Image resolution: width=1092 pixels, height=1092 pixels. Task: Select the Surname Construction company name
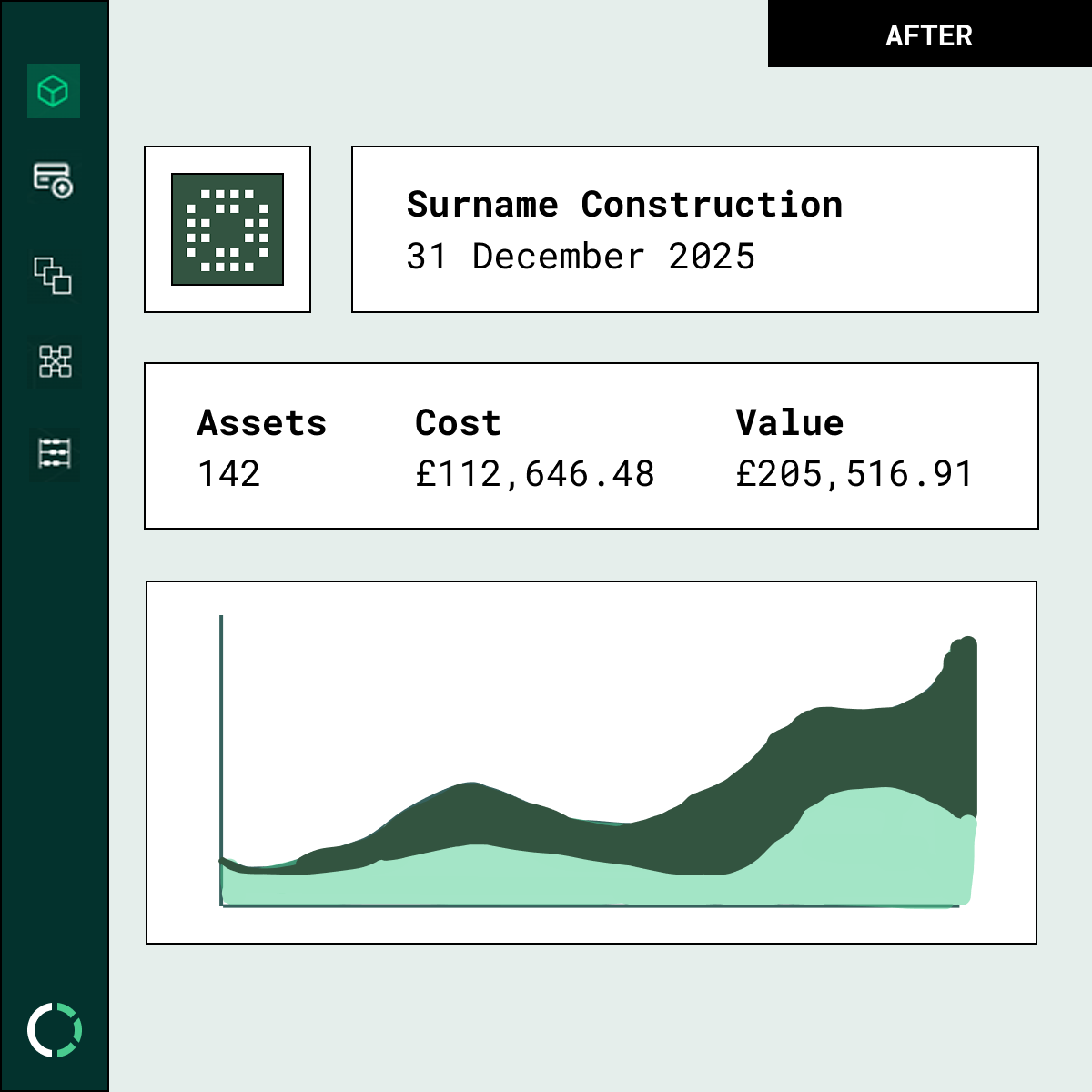point(624,205)
